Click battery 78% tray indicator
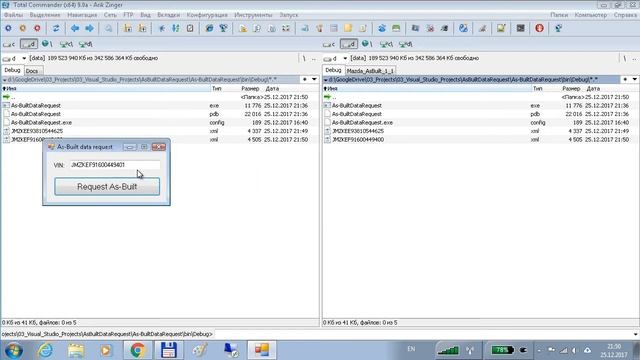The height and width of the screenshot is (360, 640). click(x=502, y=350)
